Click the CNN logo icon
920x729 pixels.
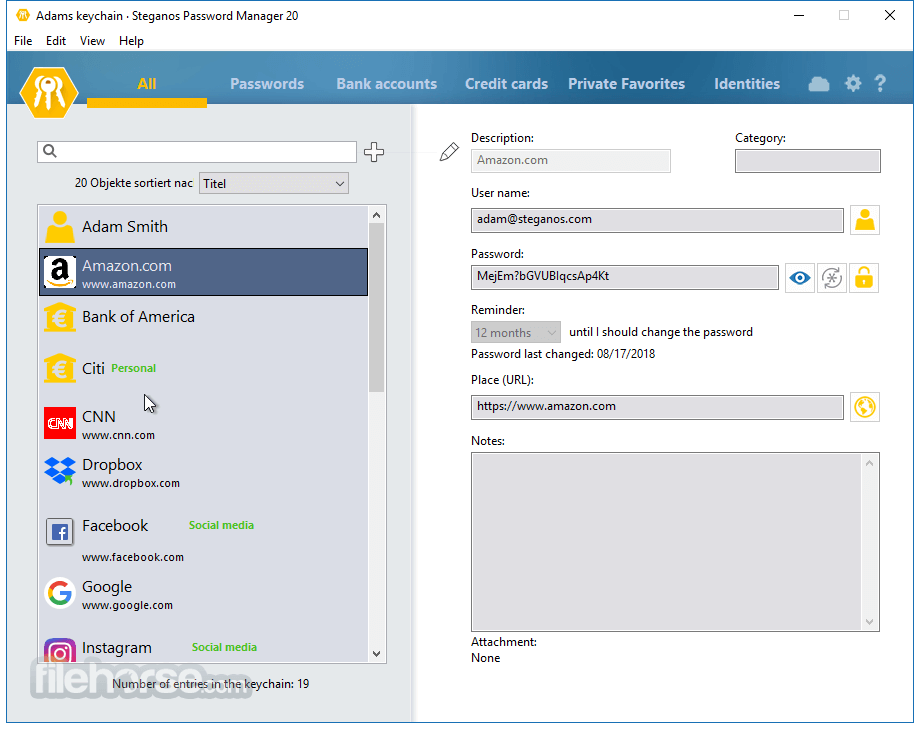coord(60,423)
